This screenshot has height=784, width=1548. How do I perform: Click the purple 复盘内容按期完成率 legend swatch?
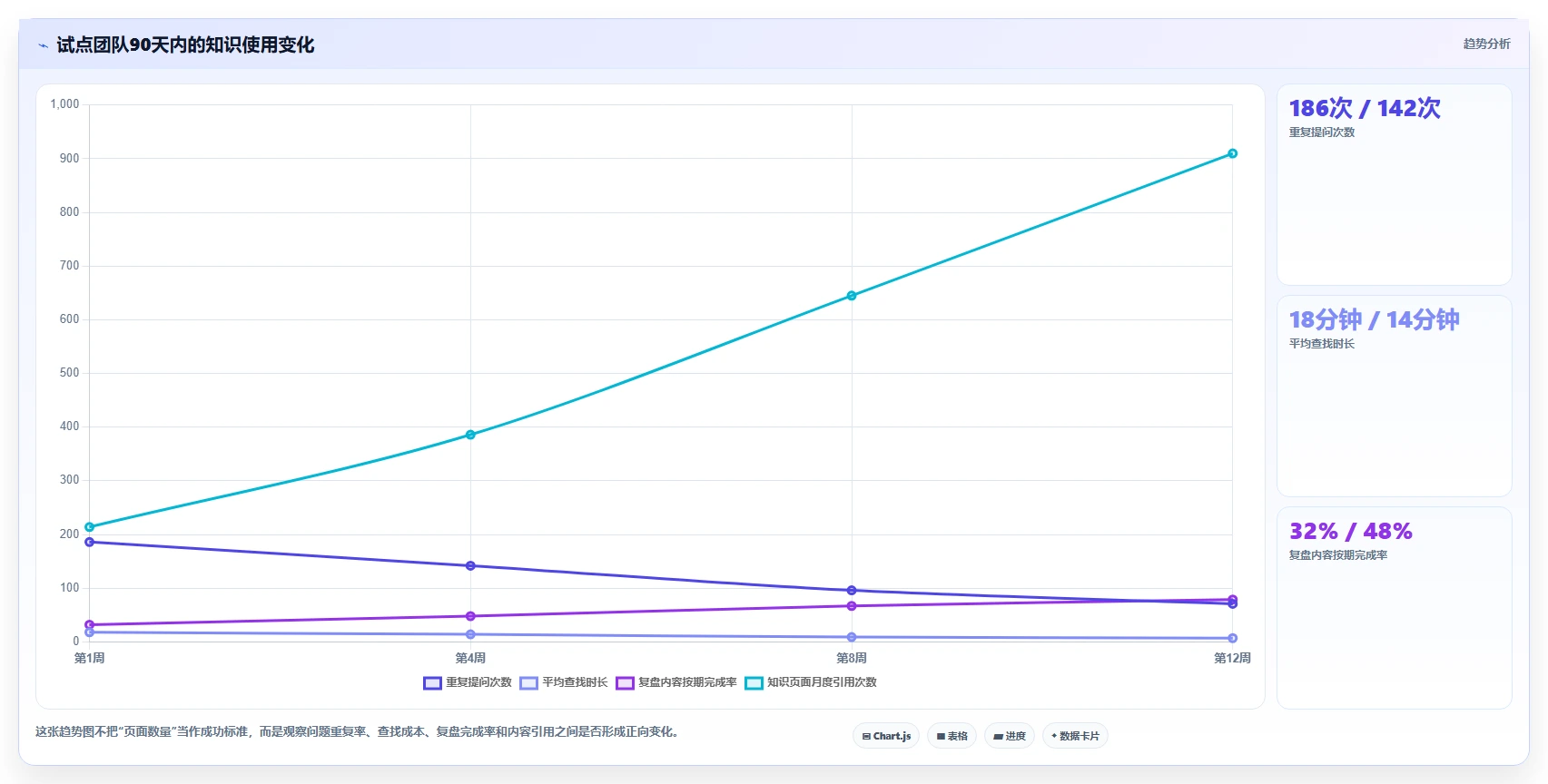pos(625,683)
